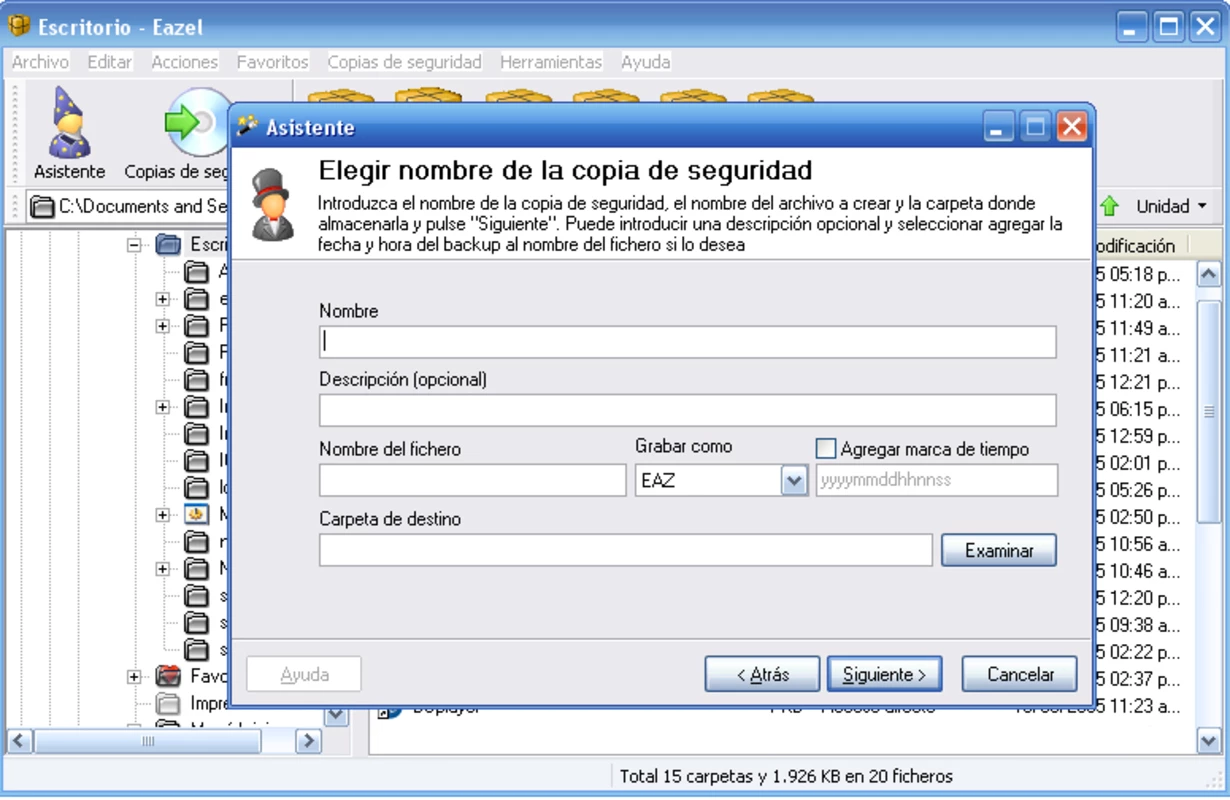
Task: Click the Eazel application icon in title bar
Action: 19,26
